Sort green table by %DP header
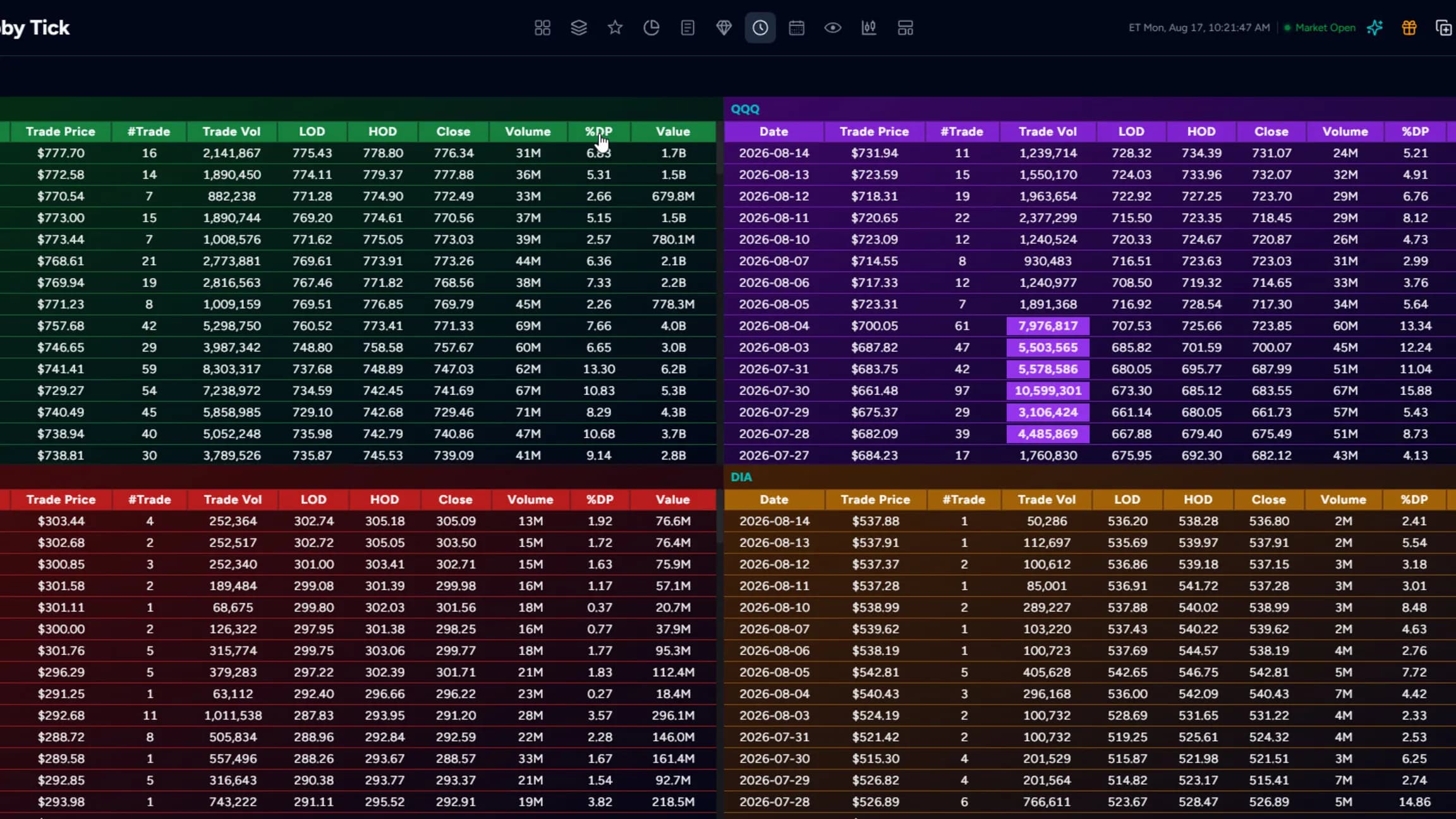The width and height of the screenshot is (1456, 819). click(x=598, y=131)
